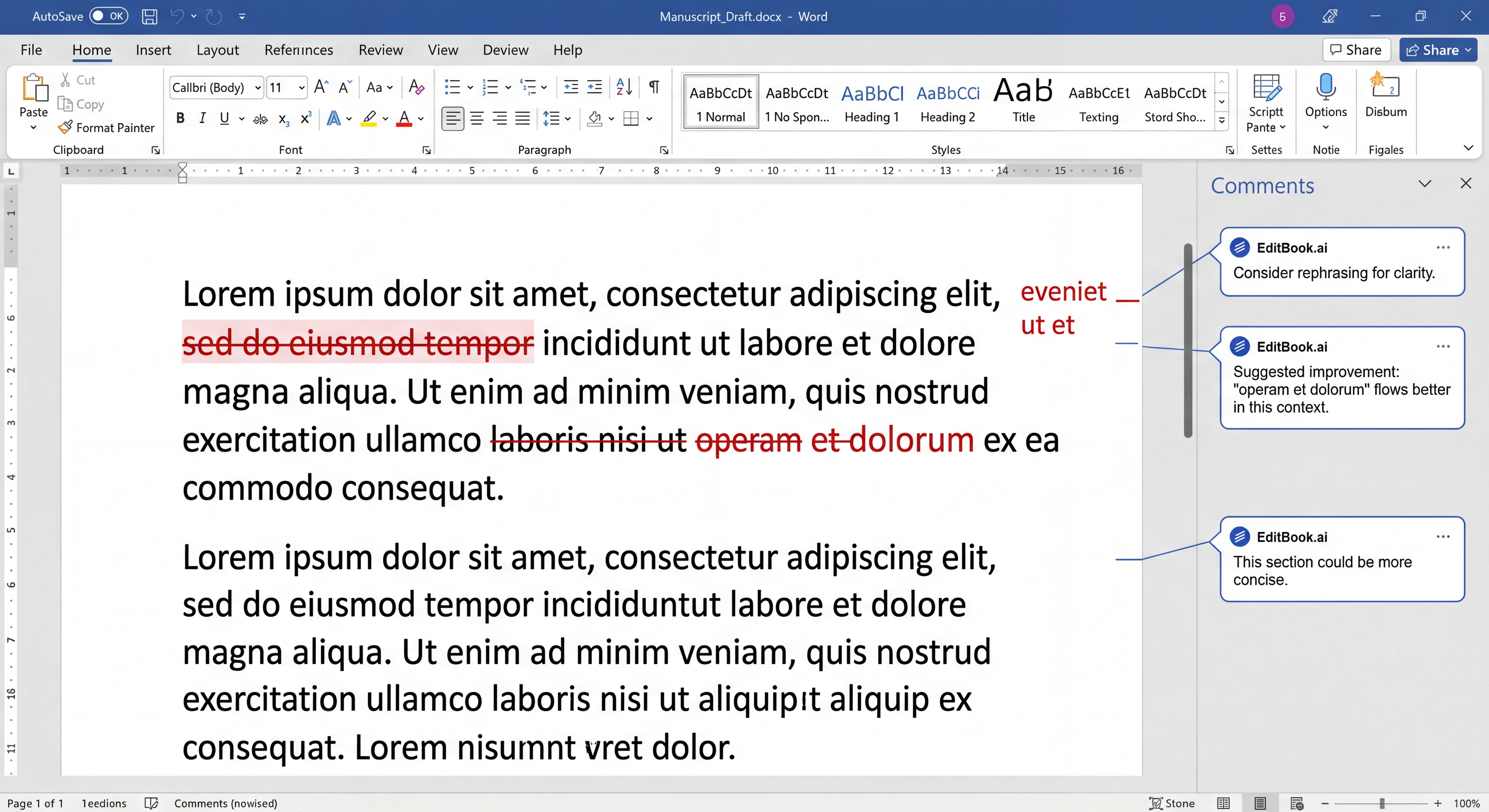Open the font color dropdown arrow
Viewport: 1489px width, 812px height.
[421, 118]
